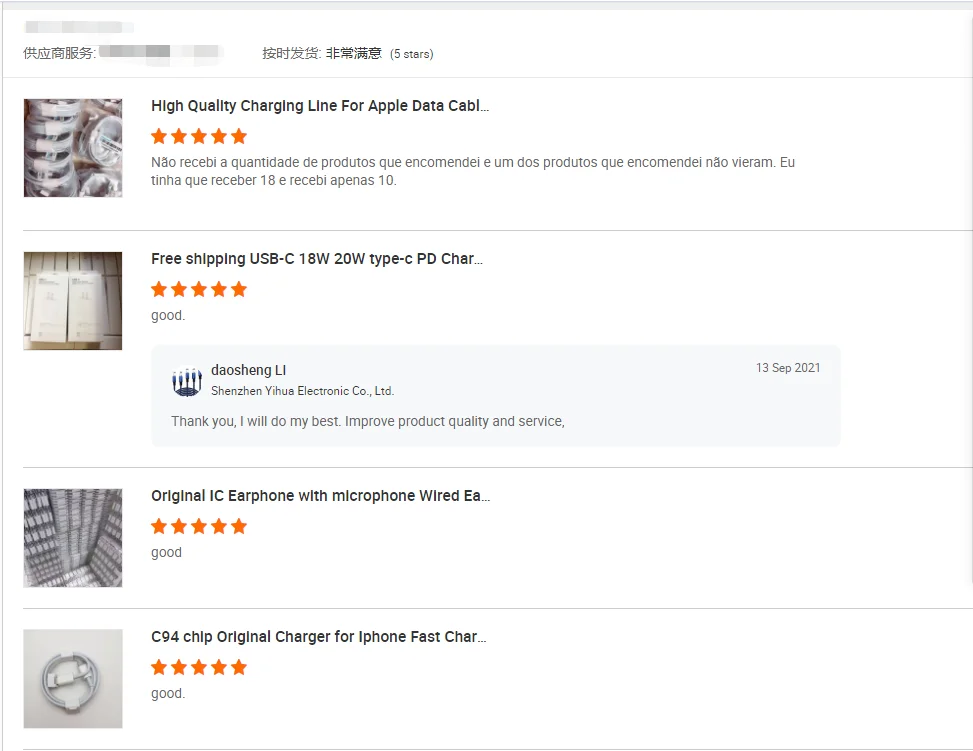The image size is (973, 751).
Task: Click daosheng LI's cable avatar icon
Action: click(187, 381)
